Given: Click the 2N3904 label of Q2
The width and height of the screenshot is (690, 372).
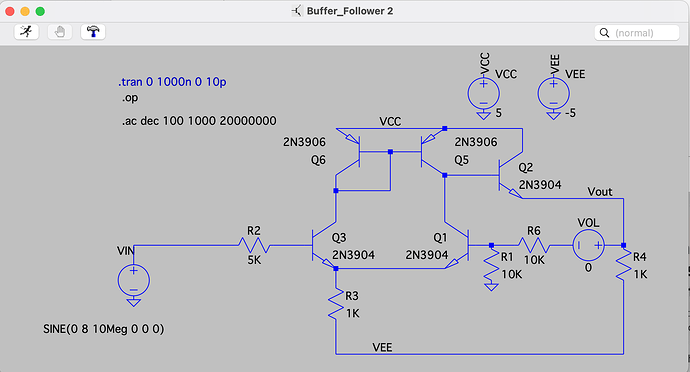Looking at the screenshot, I should coord(540,185).
